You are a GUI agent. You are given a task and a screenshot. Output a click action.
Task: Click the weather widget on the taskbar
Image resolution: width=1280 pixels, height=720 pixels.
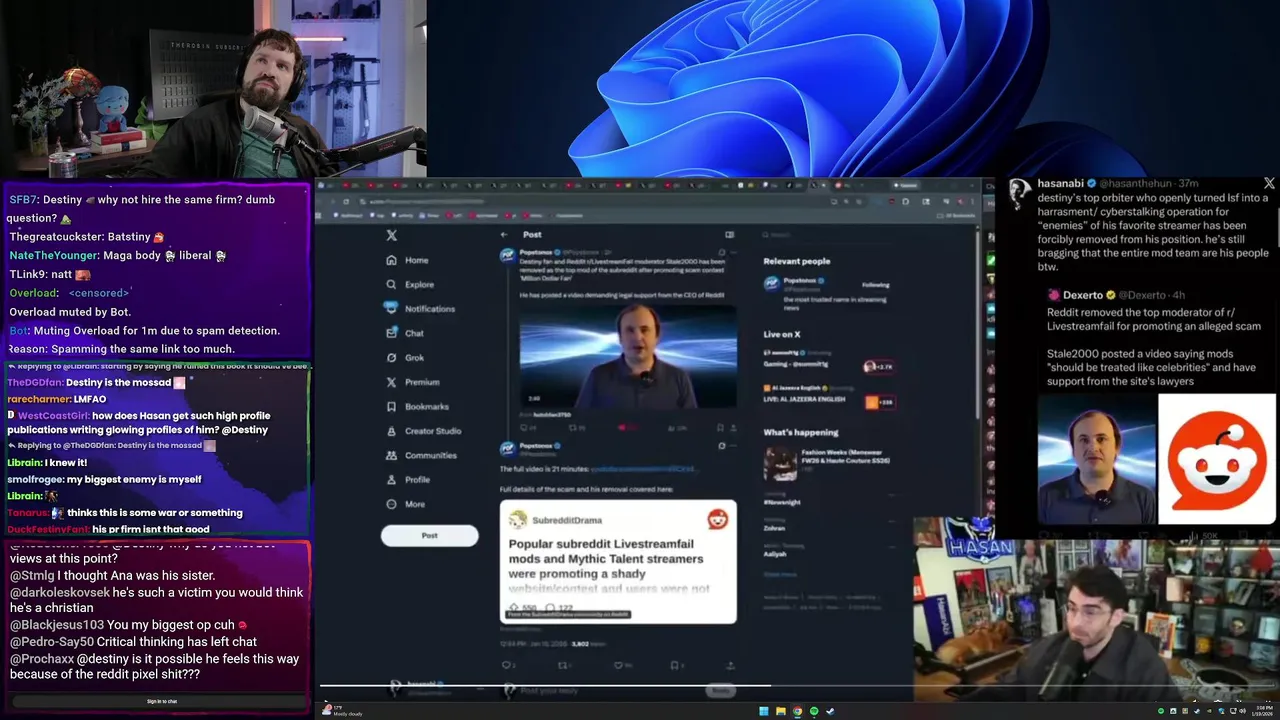coord(341,711)
